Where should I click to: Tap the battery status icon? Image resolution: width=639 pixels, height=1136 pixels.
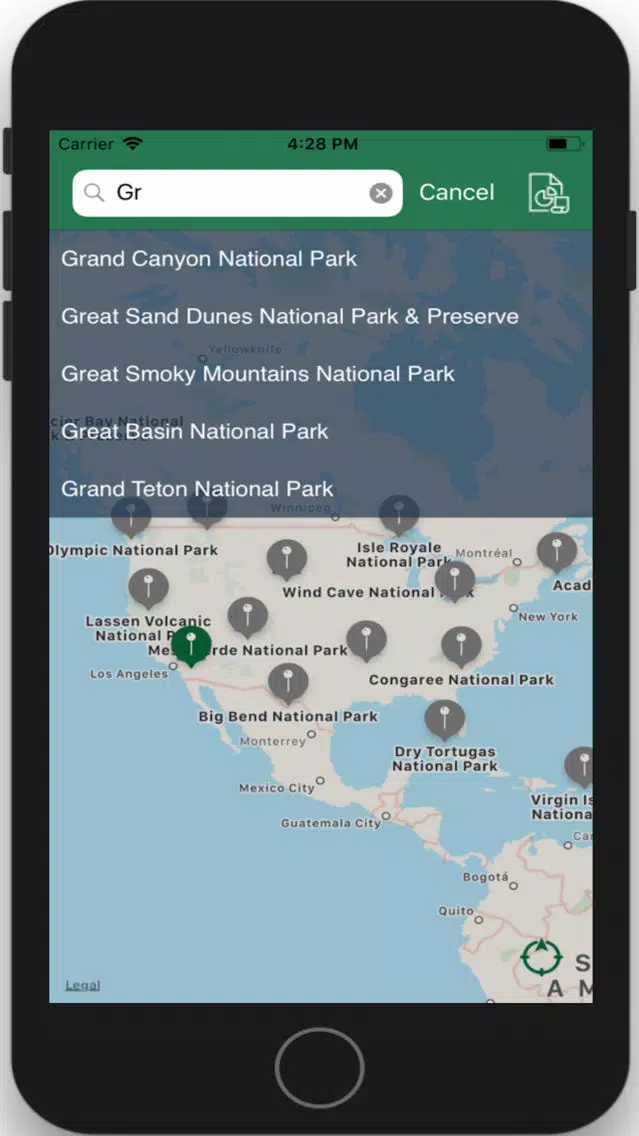tap(564, 143)
